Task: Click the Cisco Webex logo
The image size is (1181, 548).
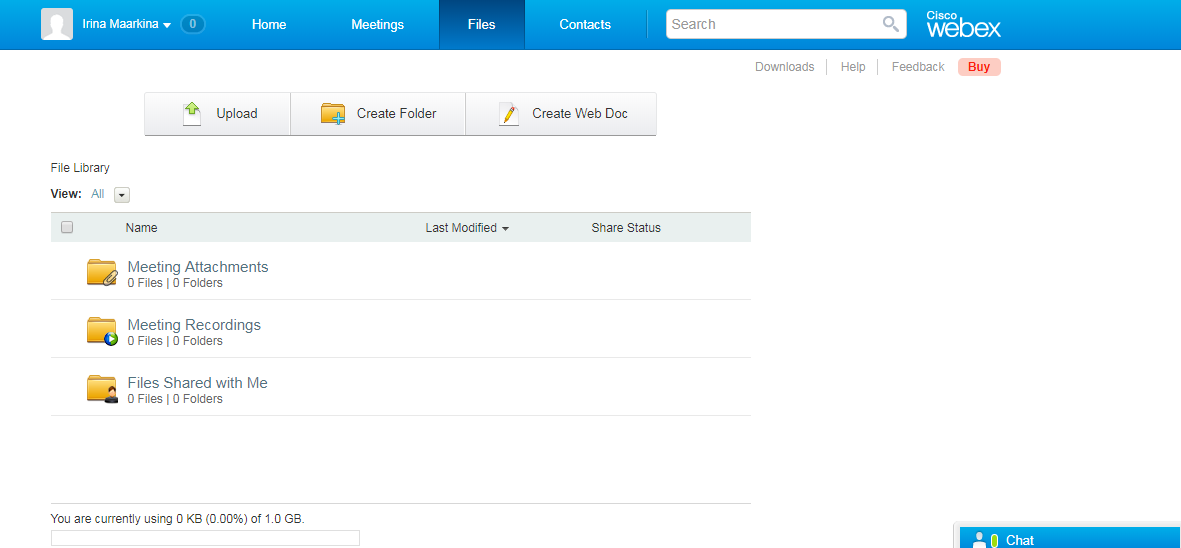Action: [963, 25]
